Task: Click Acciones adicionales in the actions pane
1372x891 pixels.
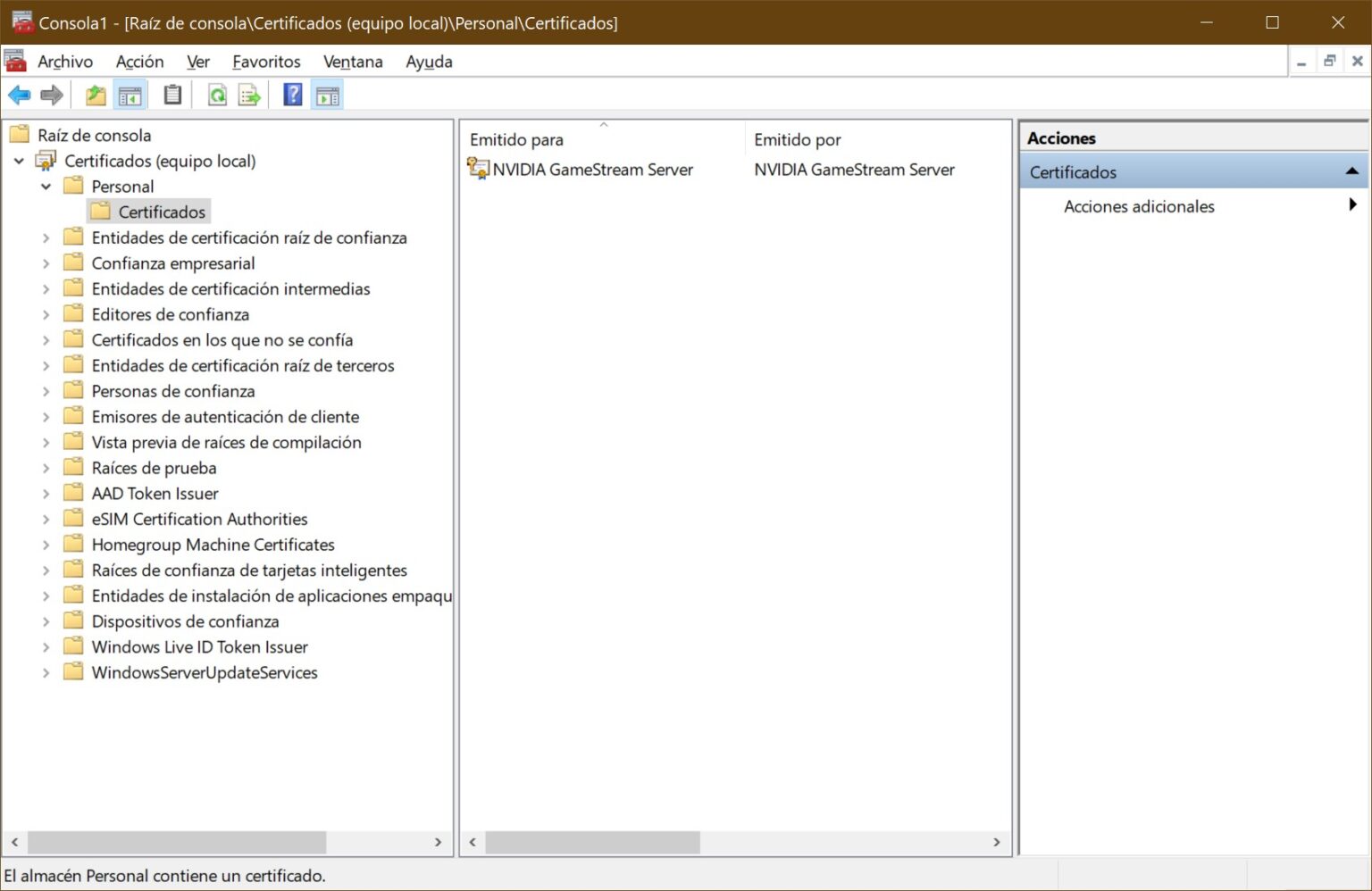Action: point(1139,206)
